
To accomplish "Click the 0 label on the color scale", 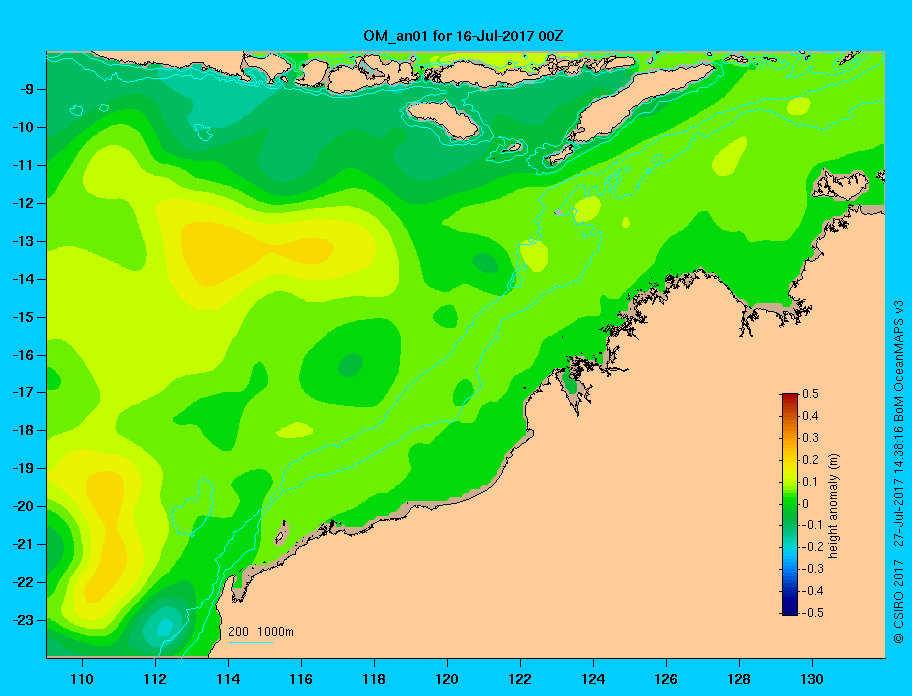I will [806, 504].
